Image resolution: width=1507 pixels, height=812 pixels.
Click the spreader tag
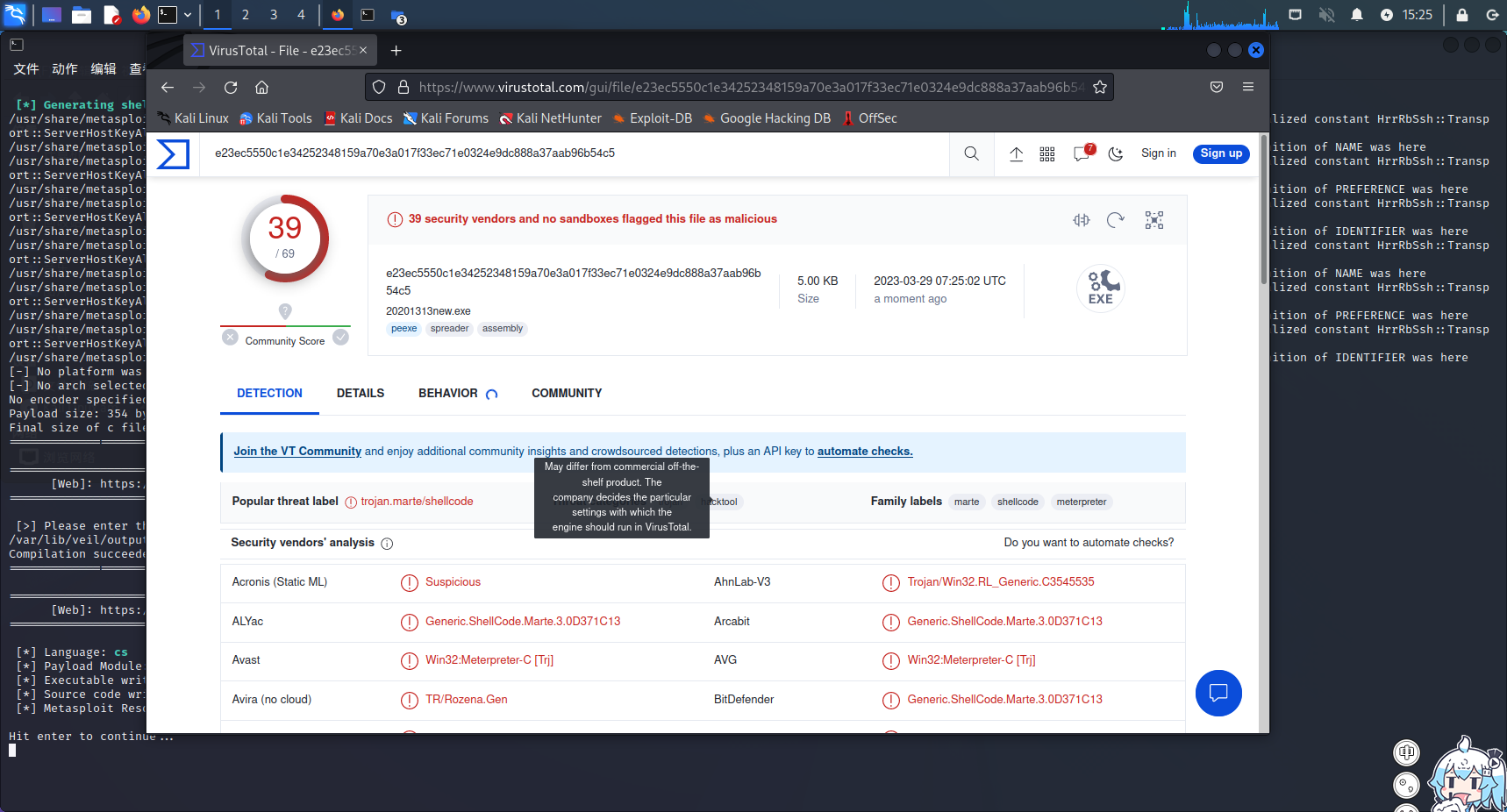450,329
